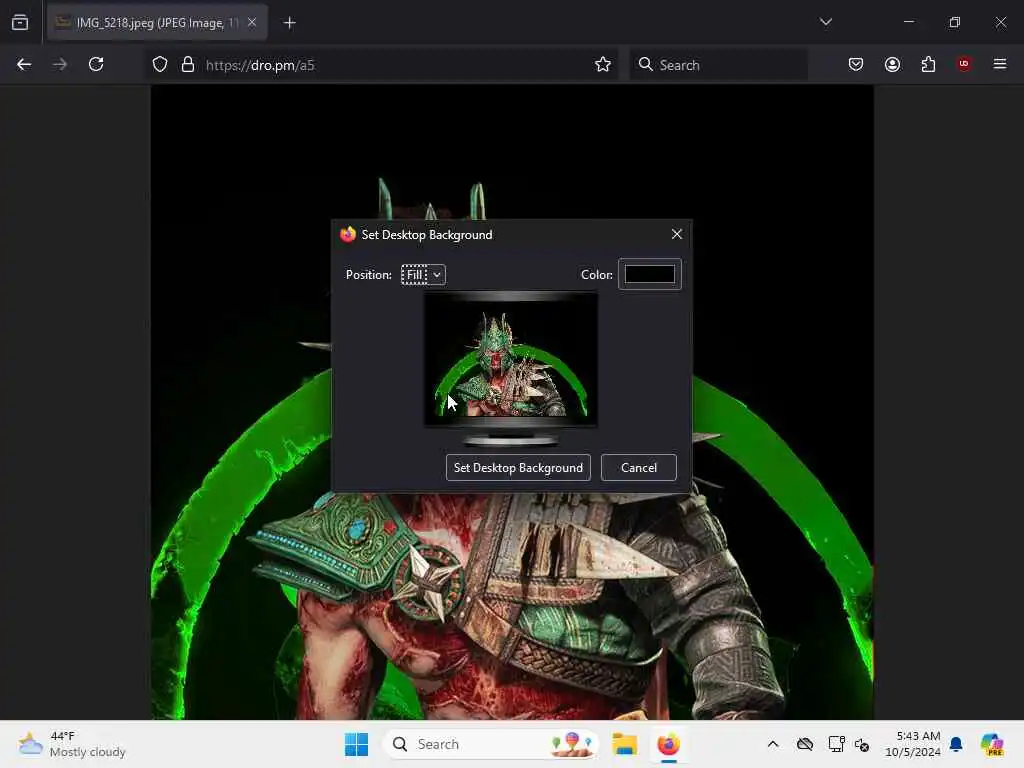Click the taskbar Search box
Image resolution: width=1024 pixels, height=768 pixels.
pyautogui.click(x=490, y=744)
